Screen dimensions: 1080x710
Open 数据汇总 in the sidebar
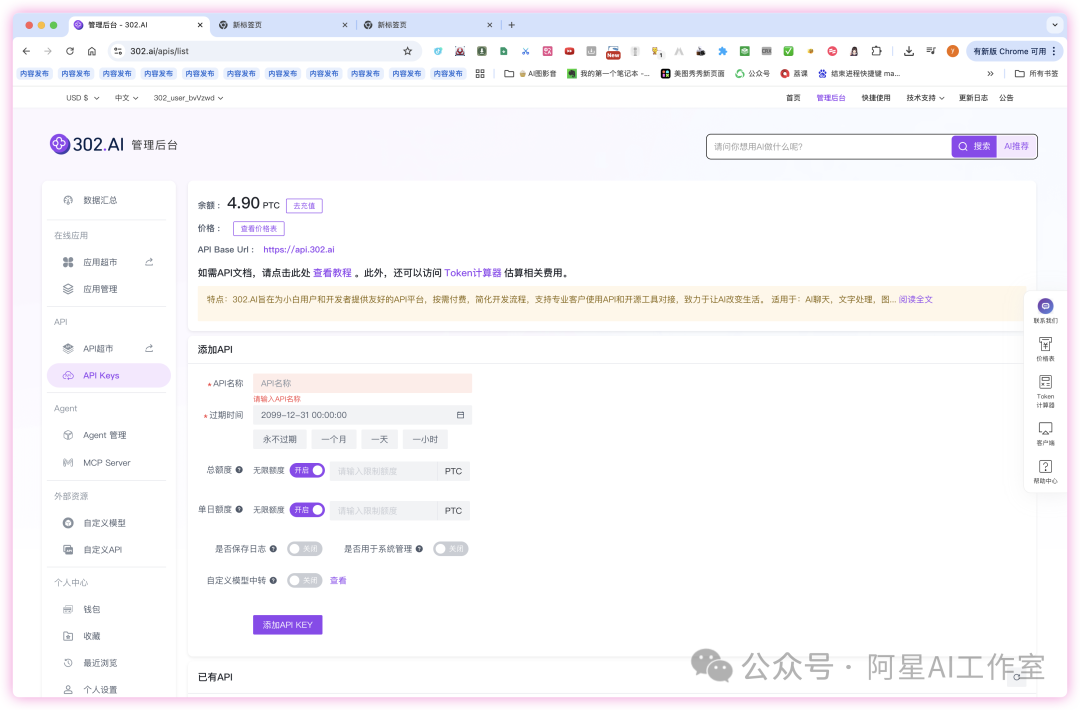[100, 200]
